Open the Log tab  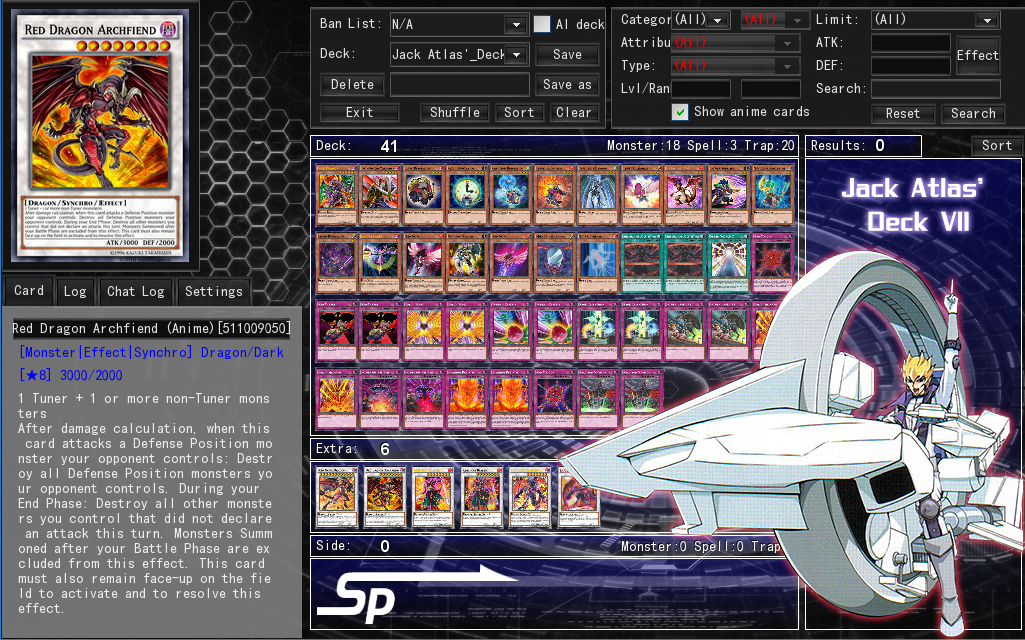75,292
